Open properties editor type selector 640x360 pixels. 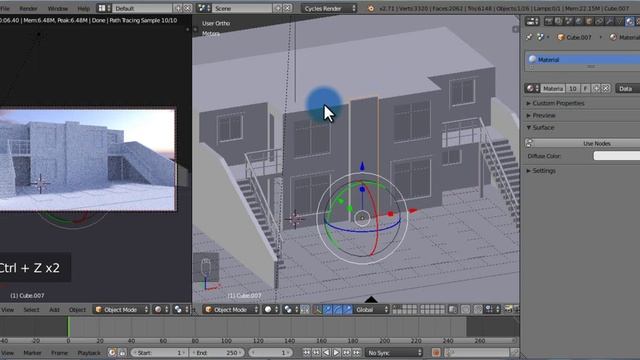click(x=532, y=21)
